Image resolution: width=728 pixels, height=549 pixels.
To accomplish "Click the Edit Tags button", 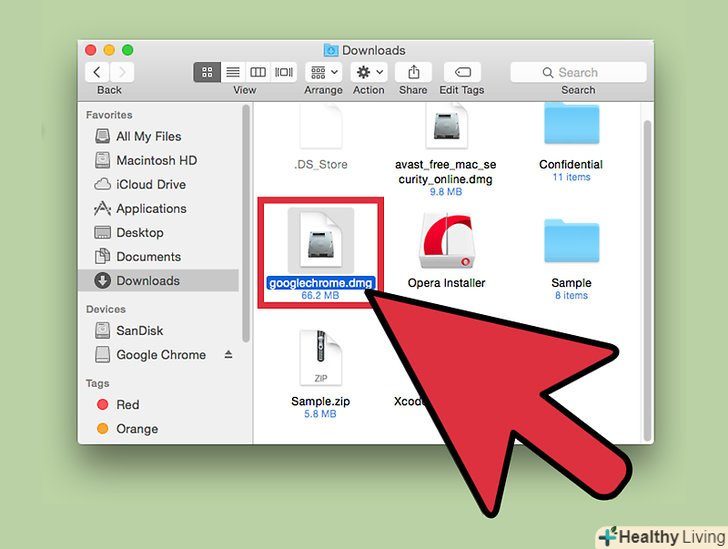I will click(x=462, y=72).
